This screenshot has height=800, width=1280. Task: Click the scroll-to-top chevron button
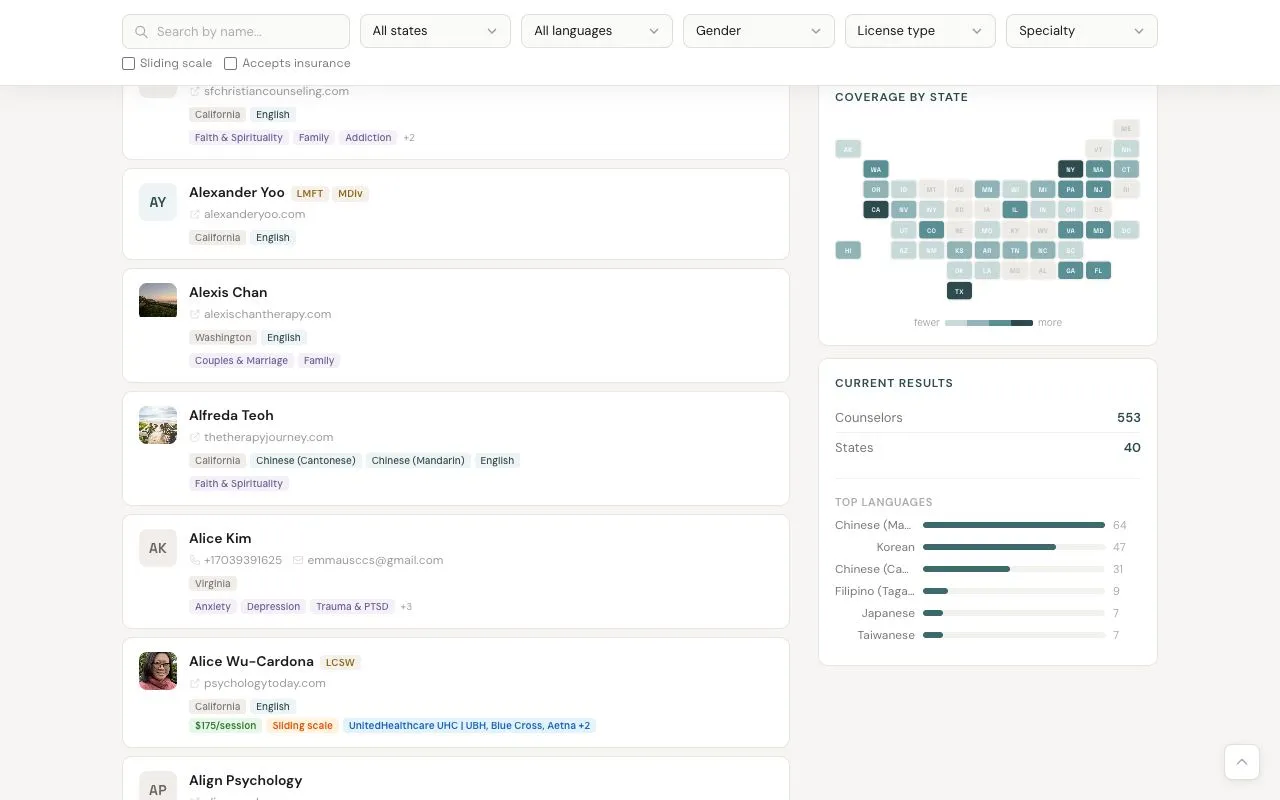[x=1242, y=761]
